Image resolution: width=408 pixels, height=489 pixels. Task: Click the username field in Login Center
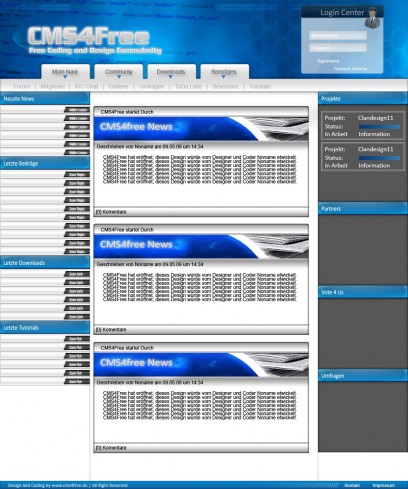point(338,36)
